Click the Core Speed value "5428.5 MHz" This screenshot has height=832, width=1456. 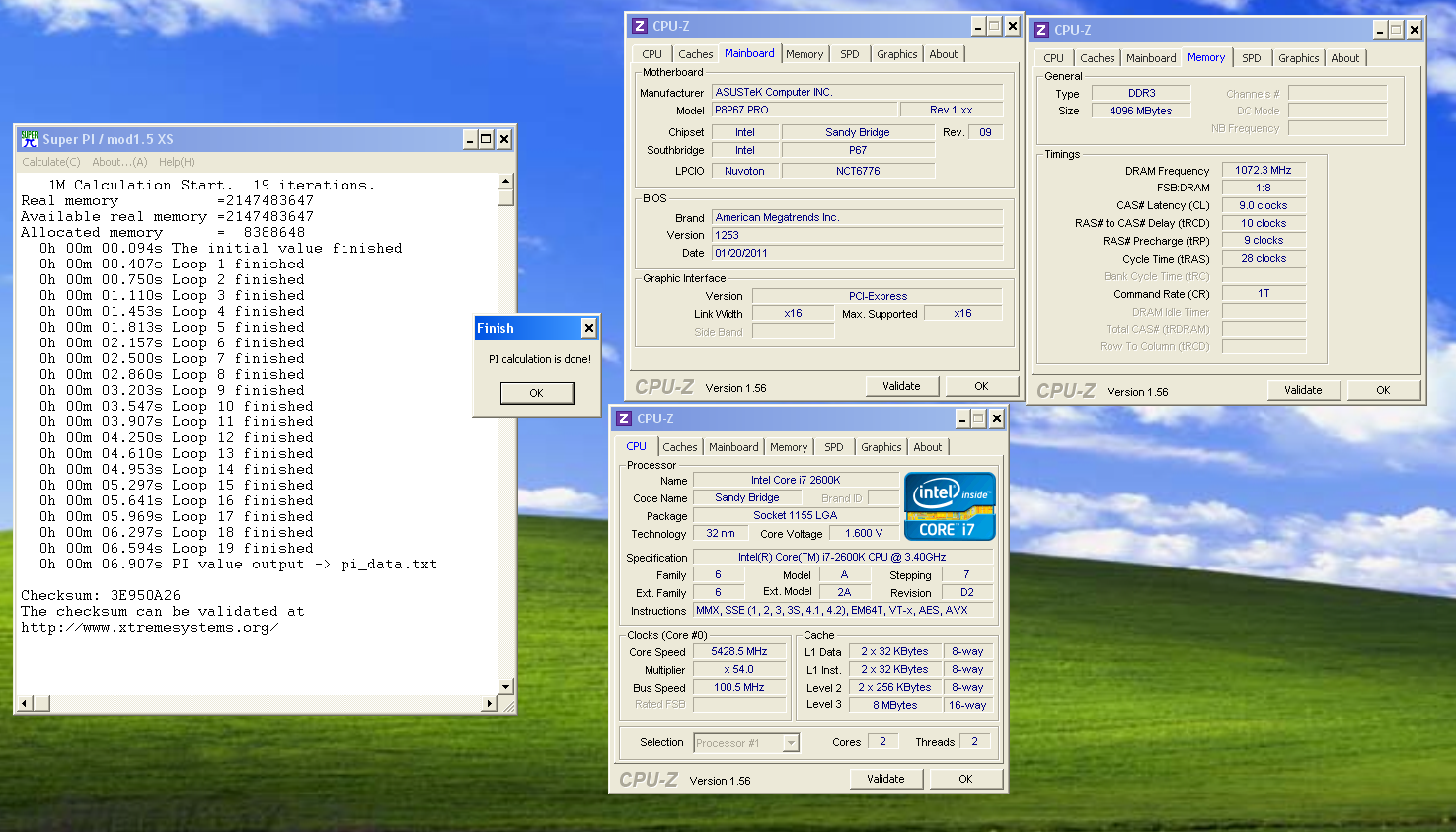tap(739, 651)
